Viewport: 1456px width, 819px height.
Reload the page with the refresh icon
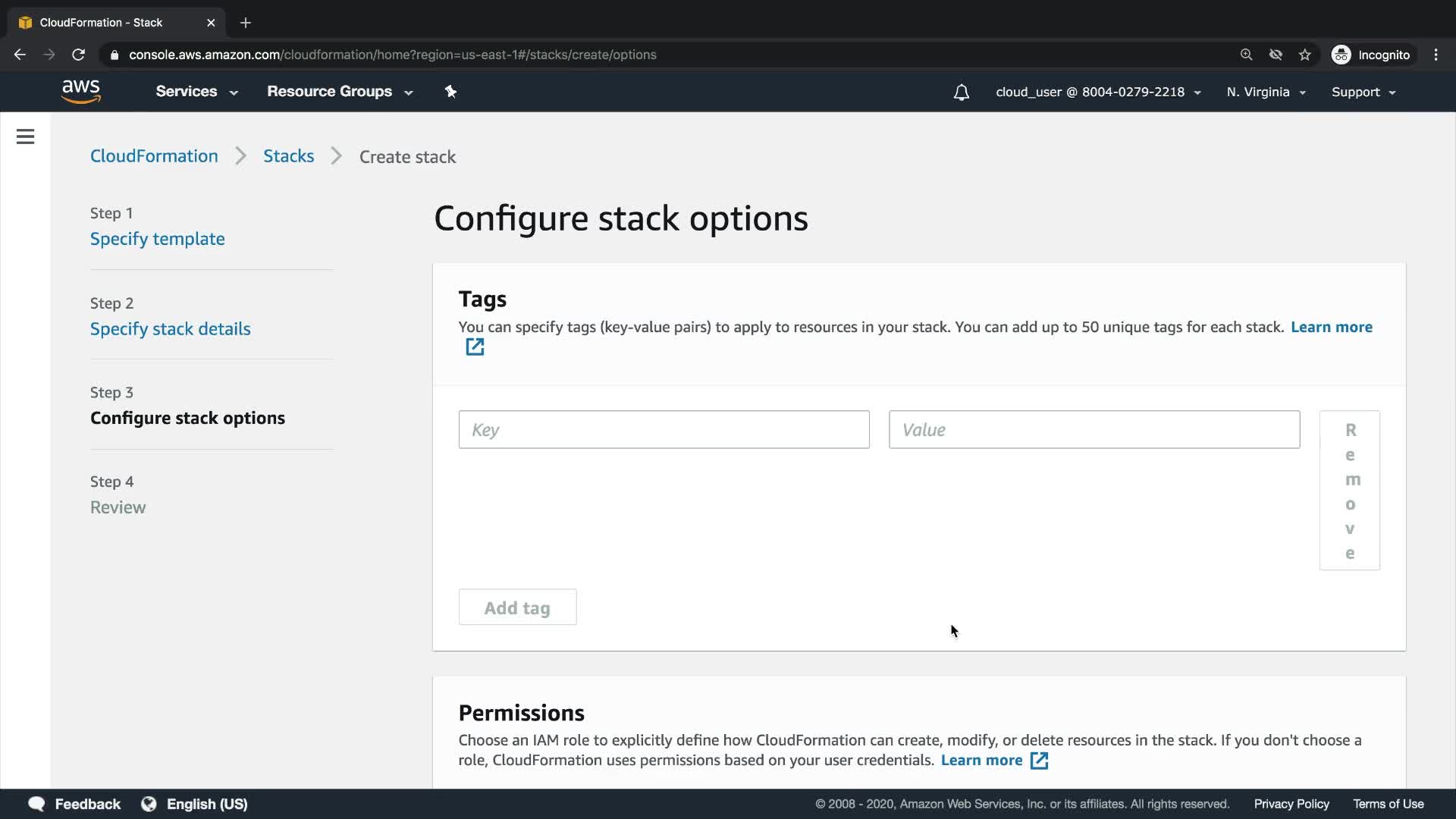[78, 55]
